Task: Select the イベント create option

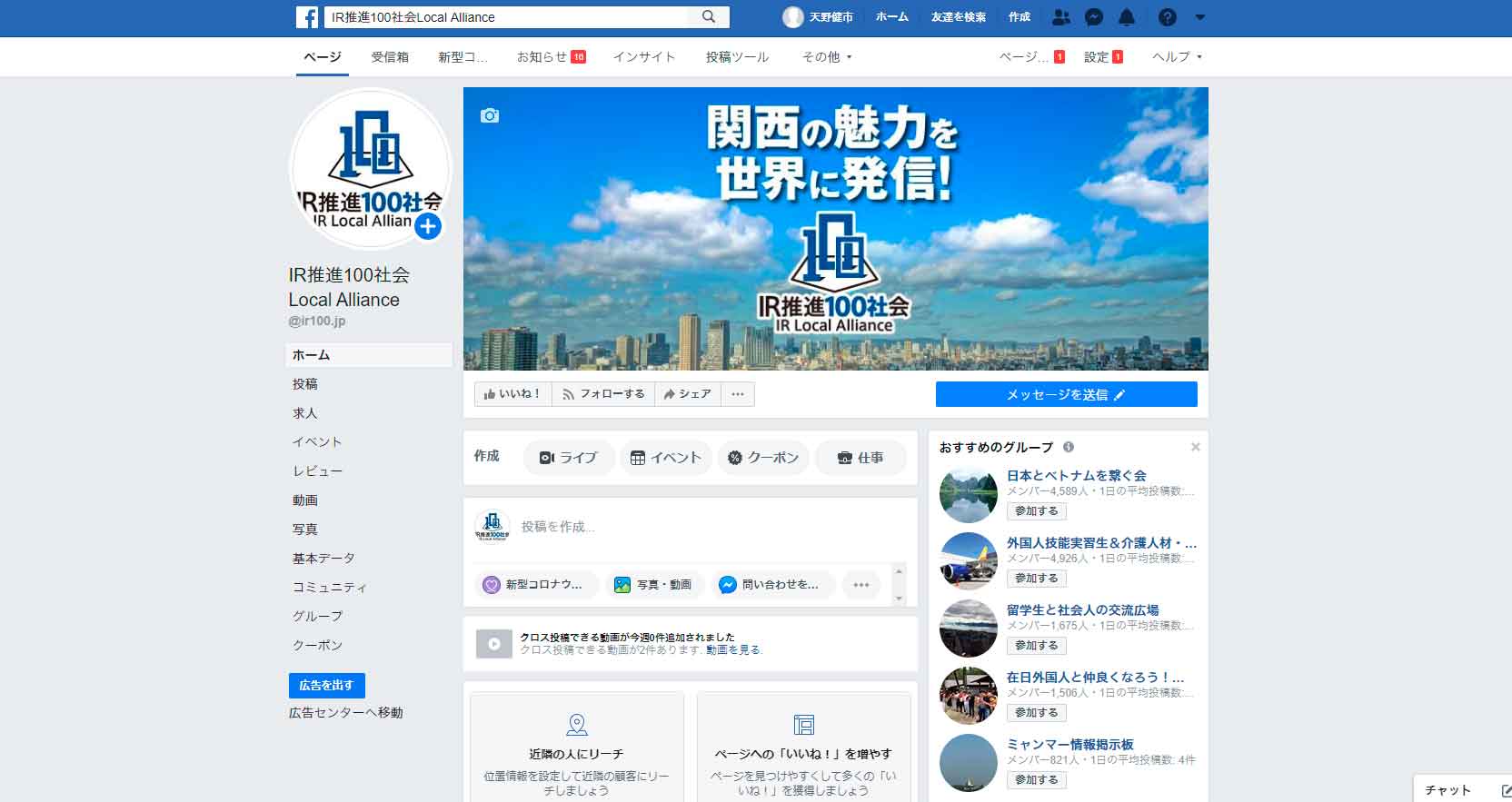Action: (x=666, y=458)
